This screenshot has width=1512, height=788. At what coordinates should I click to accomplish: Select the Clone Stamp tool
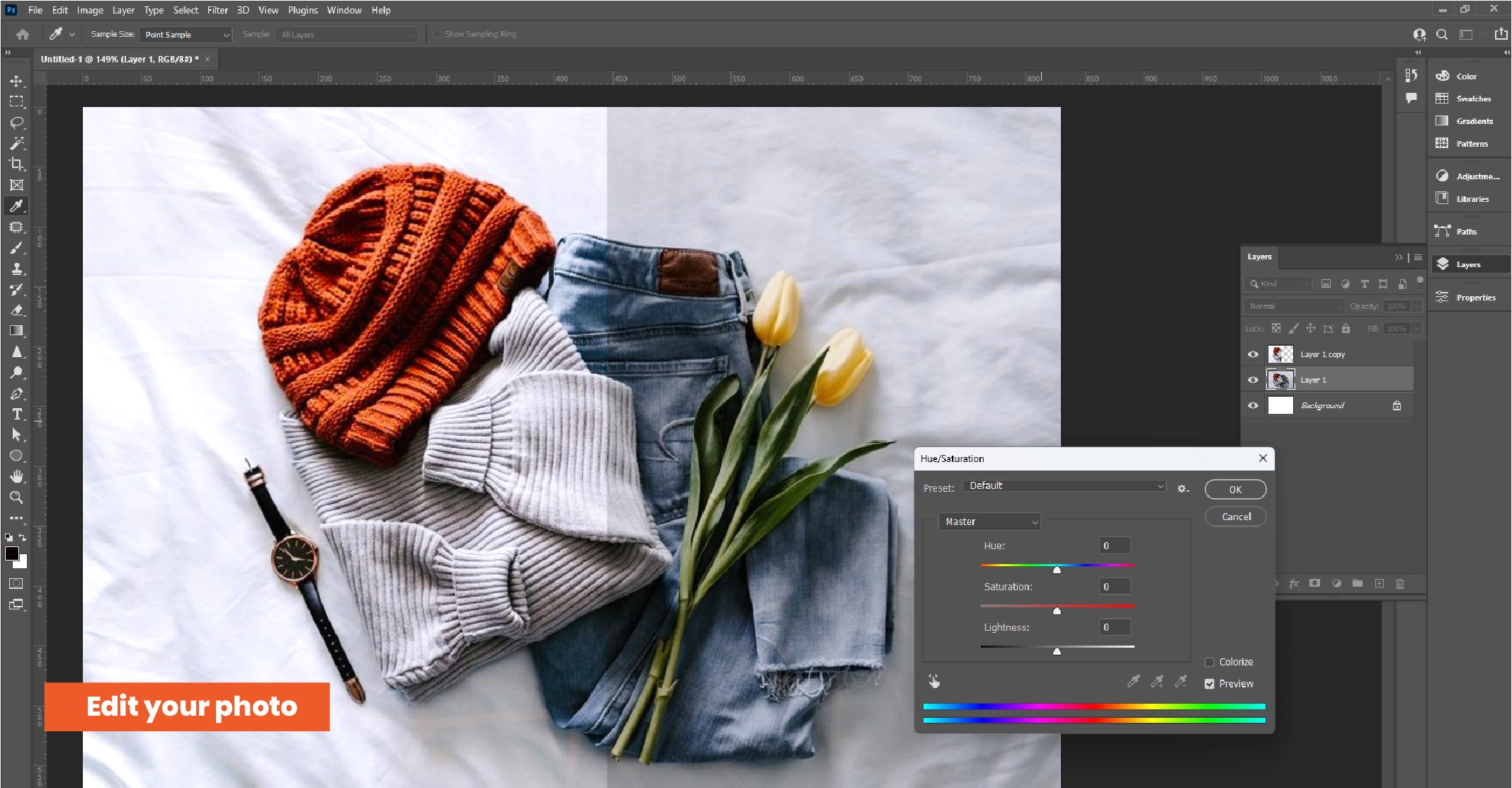[x=16, y=269]
